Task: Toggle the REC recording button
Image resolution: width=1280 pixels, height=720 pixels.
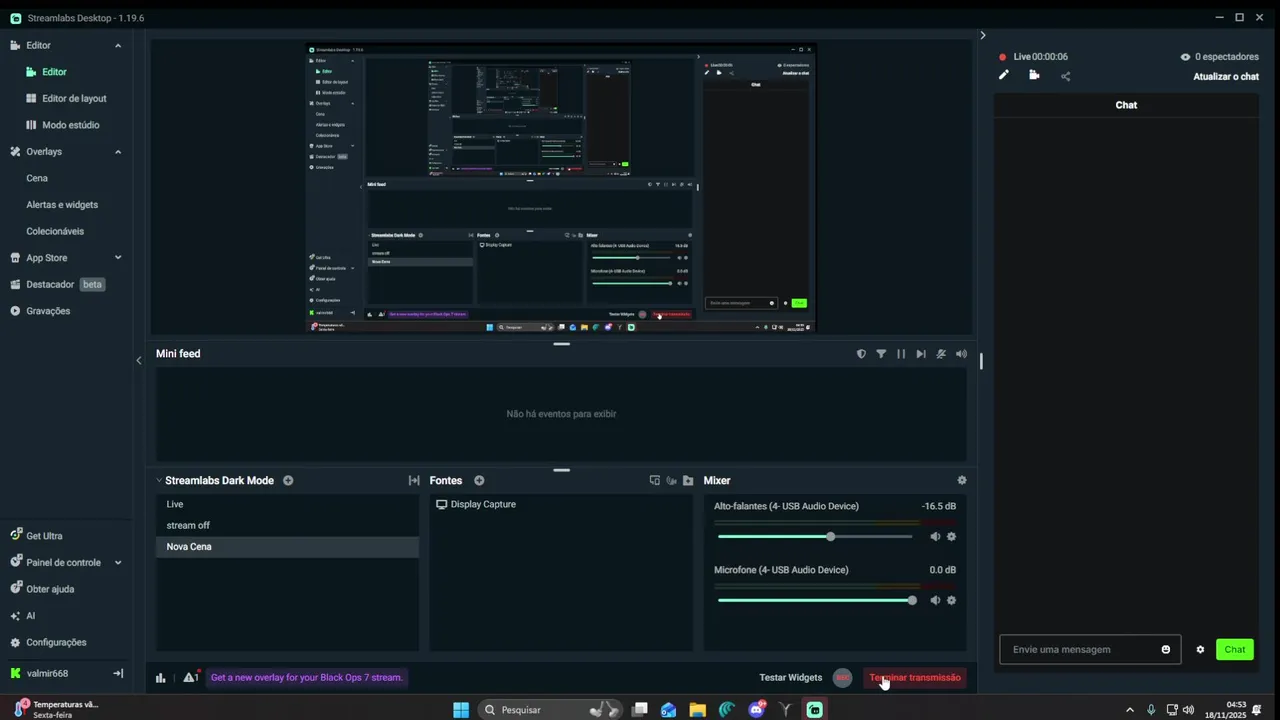Action: [842, 677]
